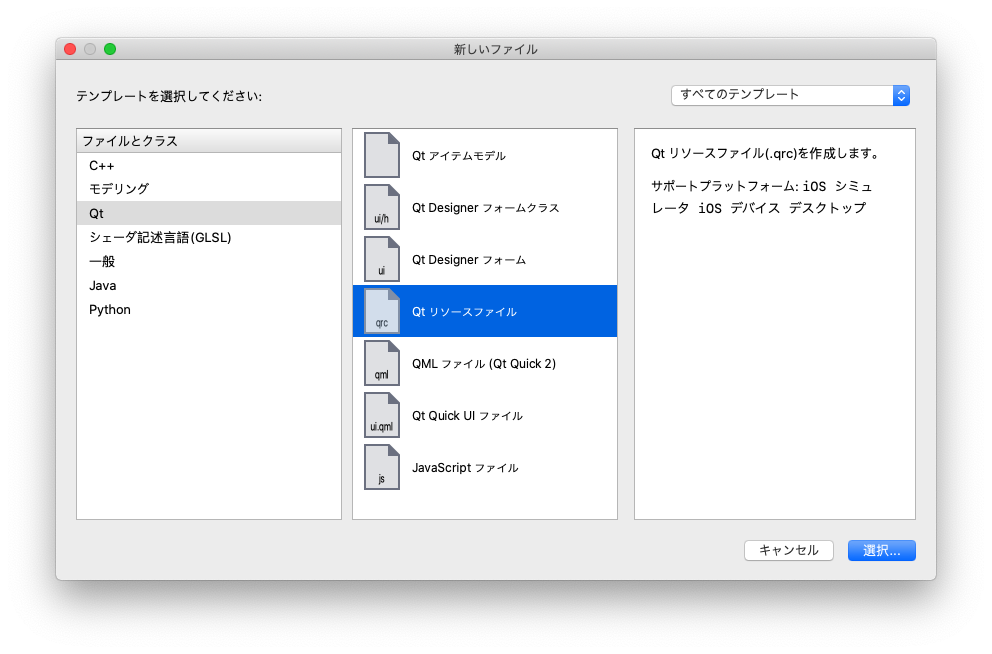This screenshot has height=654, width=992.
Task: Click the ui.qml Qt Quick UI icon
Action: (381, 416)
